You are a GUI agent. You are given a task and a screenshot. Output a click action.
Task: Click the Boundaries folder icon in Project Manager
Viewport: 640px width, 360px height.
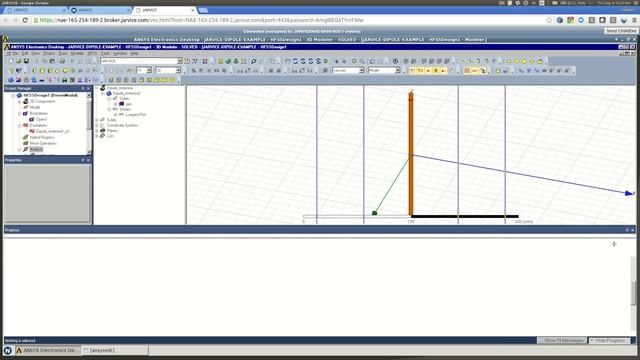tap(25, 113)
